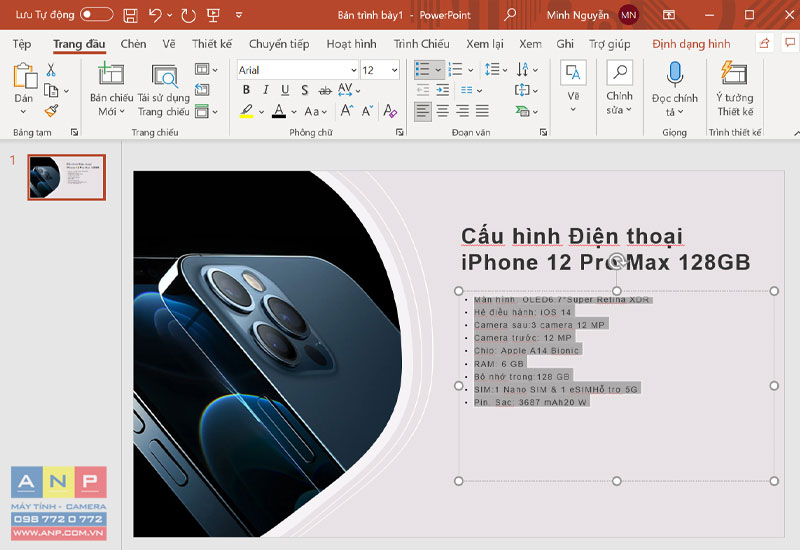Increase font size icon
The width and height of the screenshot is (800, 550).
(347, 111)
